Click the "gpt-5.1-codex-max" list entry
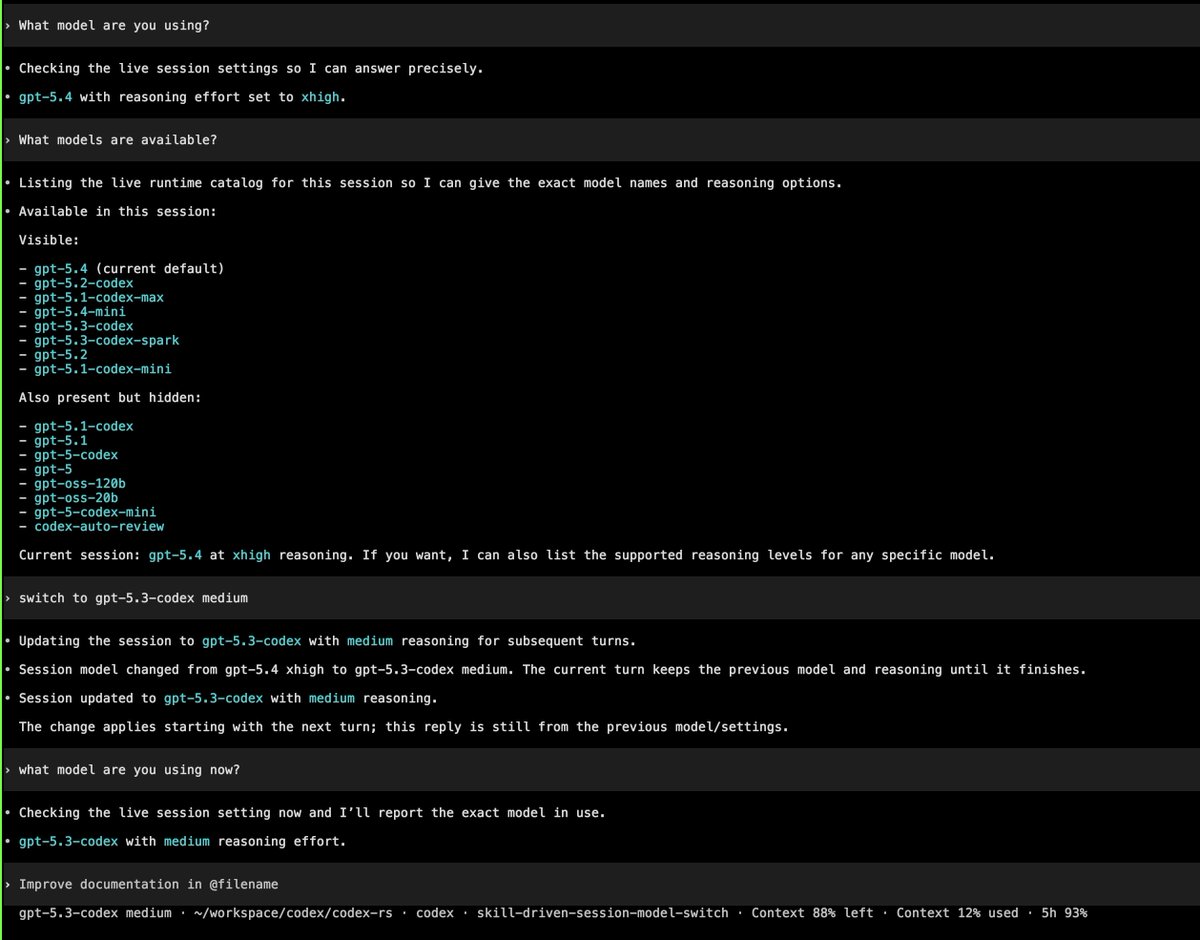 [99, 297]
